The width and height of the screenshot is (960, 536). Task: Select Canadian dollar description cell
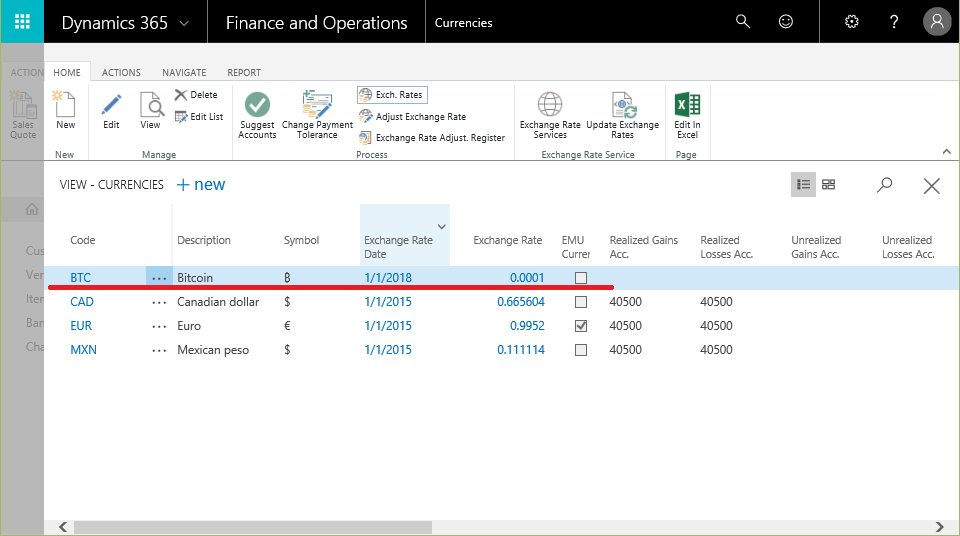pos(218,301)
